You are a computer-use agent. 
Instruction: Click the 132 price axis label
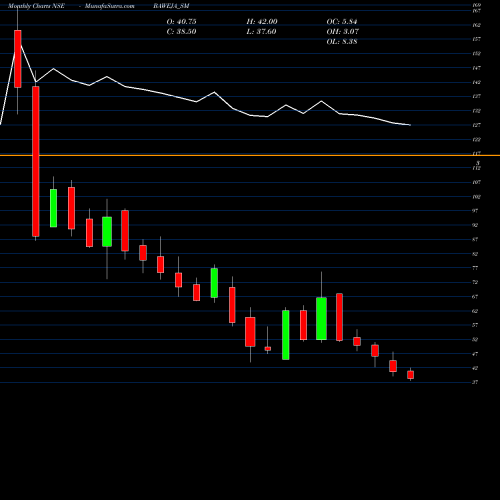pyautogui.click(x=476, y=111)
